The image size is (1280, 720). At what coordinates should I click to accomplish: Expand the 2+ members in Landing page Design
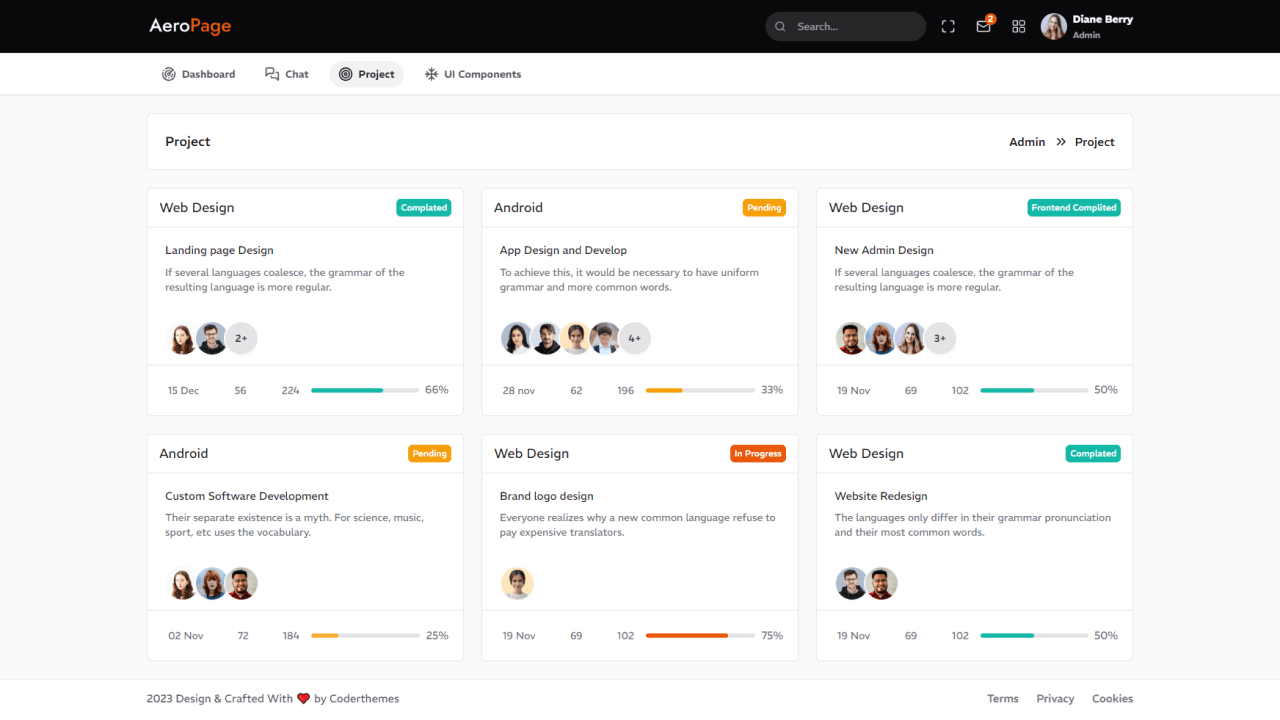pyautogui.click(x=241, y=338)
